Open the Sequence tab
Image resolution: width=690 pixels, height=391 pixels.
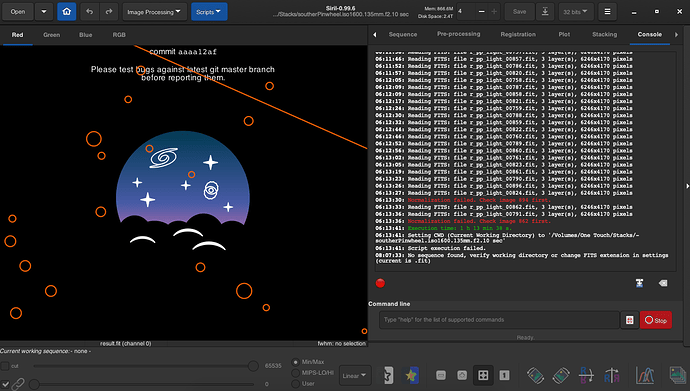tap(403, 34)
